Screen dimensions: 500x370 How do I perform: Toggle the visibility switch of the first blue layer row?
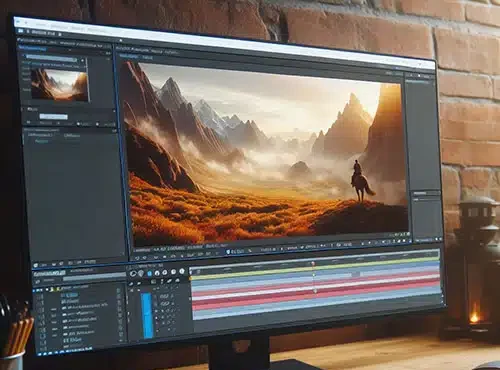pyautogui.click(x=39, y=296)
